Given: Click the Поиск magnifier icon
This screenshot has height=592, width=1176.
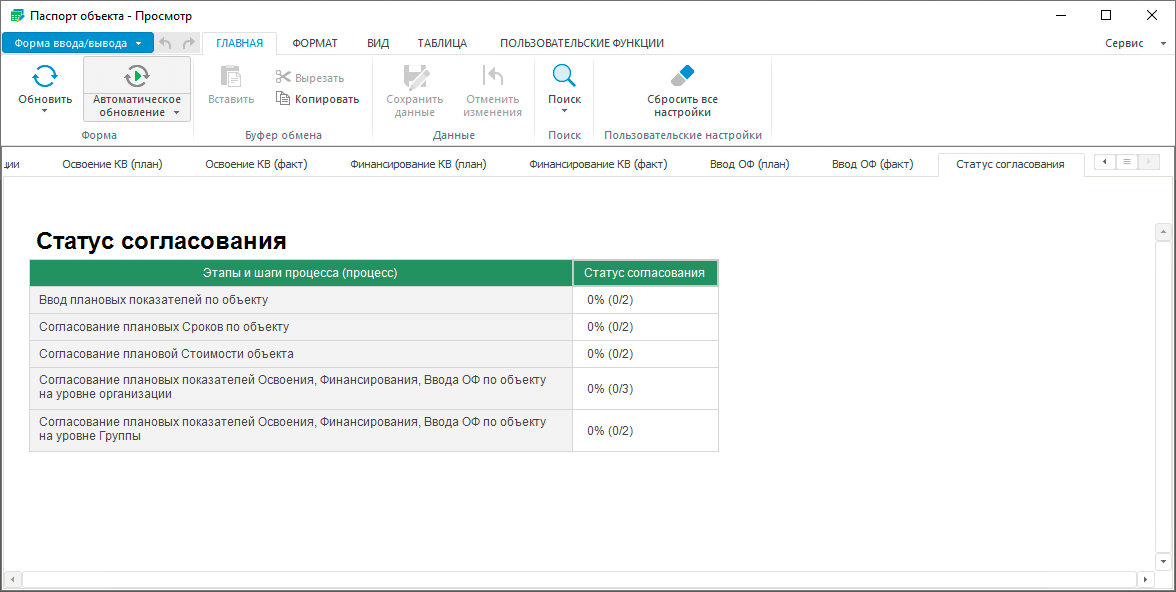Looking at the screenshot, I should click(x=564, y=76).
